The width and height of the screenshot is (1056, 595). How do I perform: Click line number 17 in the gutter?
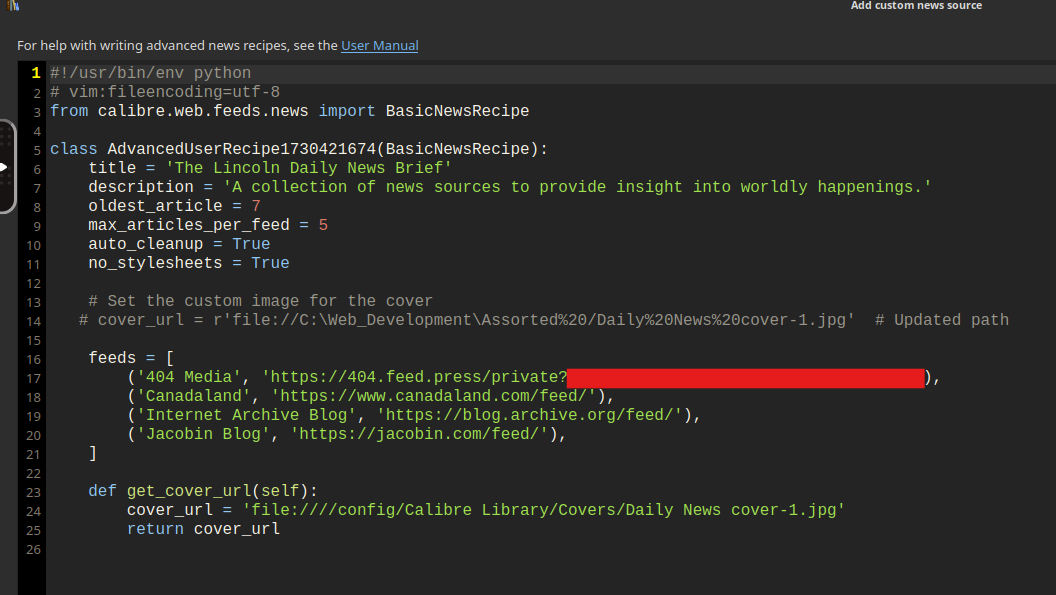(34, 378)
